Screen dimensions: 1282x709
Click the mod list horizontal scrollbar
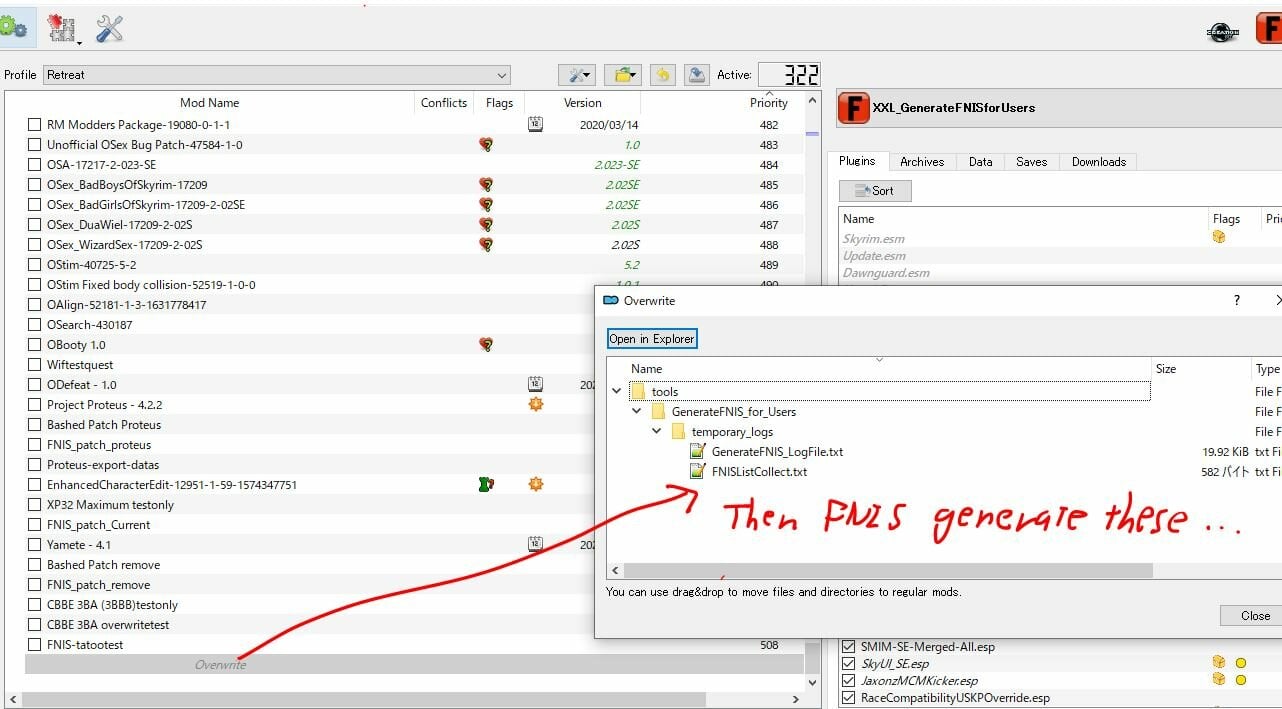(364, 699)
